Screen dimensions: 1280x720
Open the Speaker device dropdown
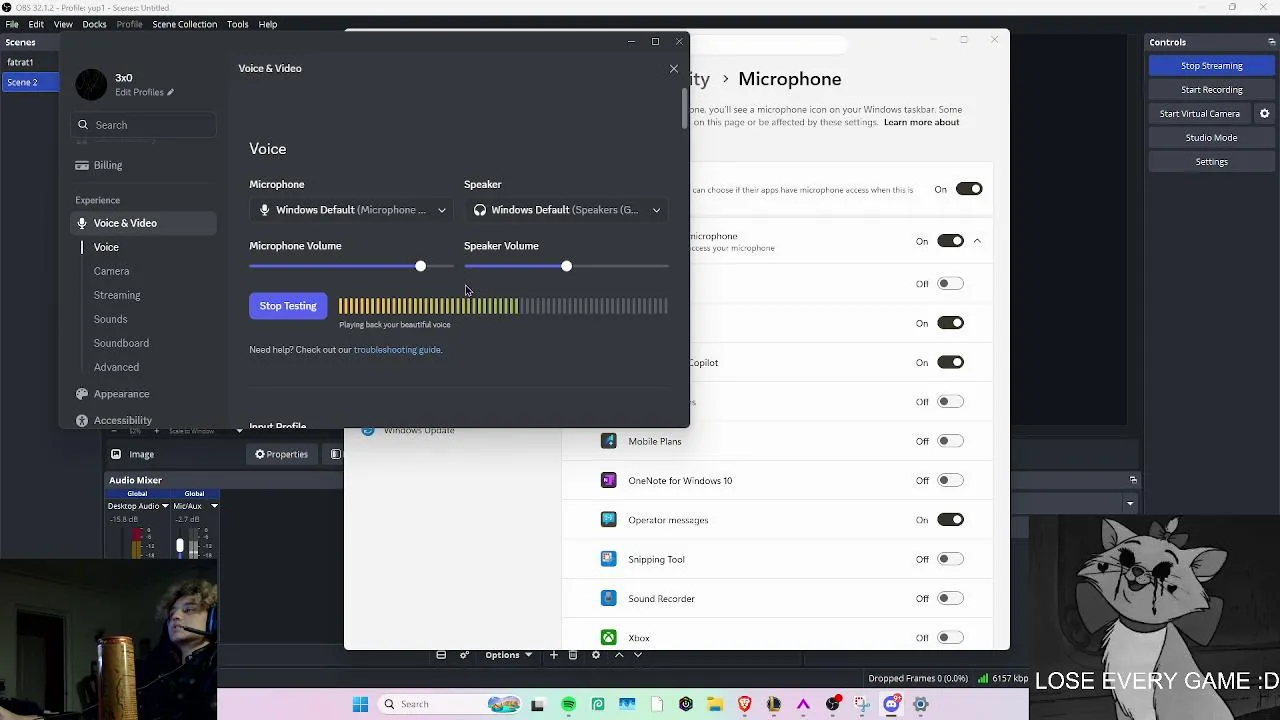pyautogui.click(x=566, y=210)
